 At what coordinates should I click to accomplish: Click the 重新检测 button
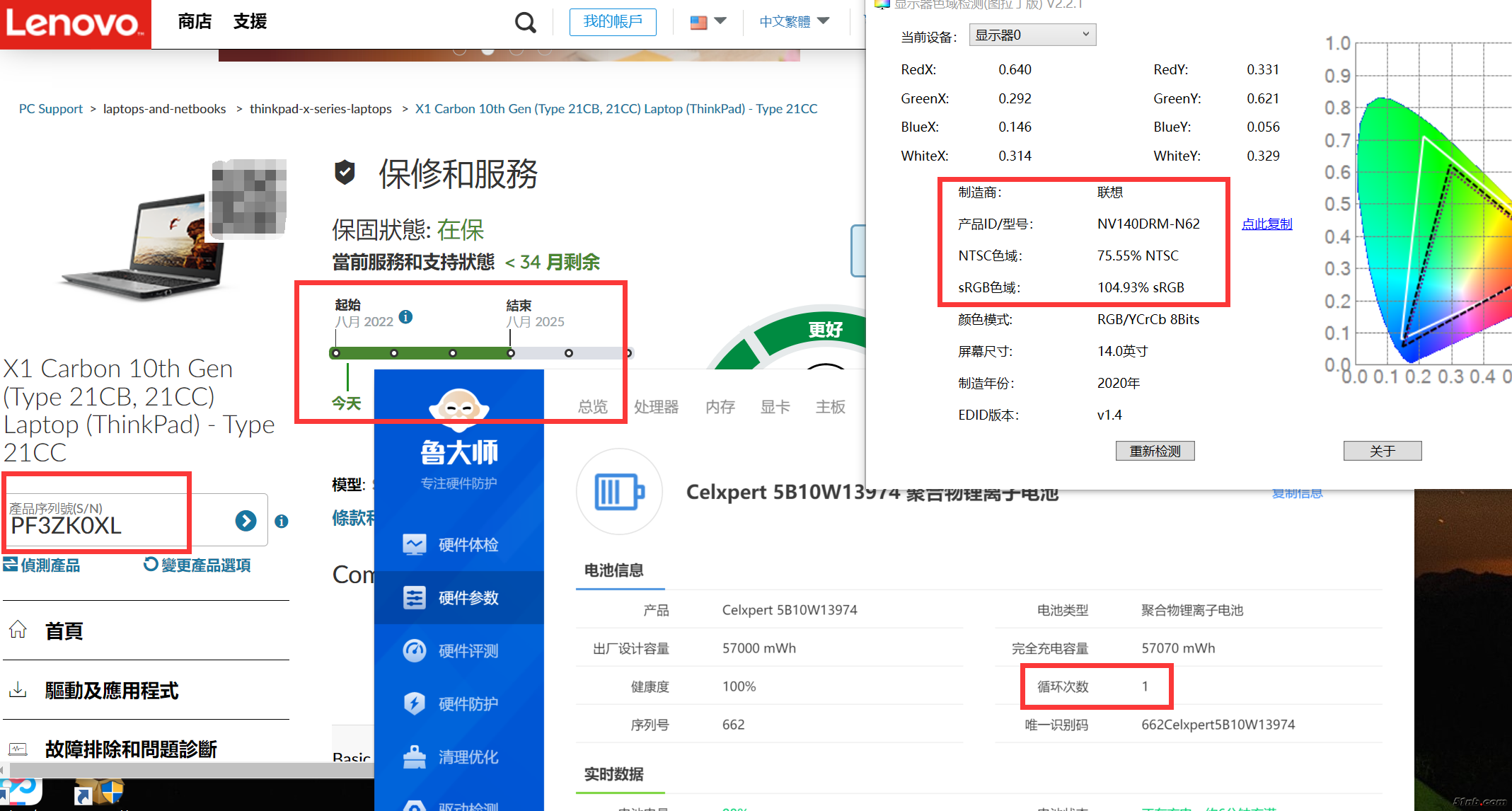[x=1155, y=451]
